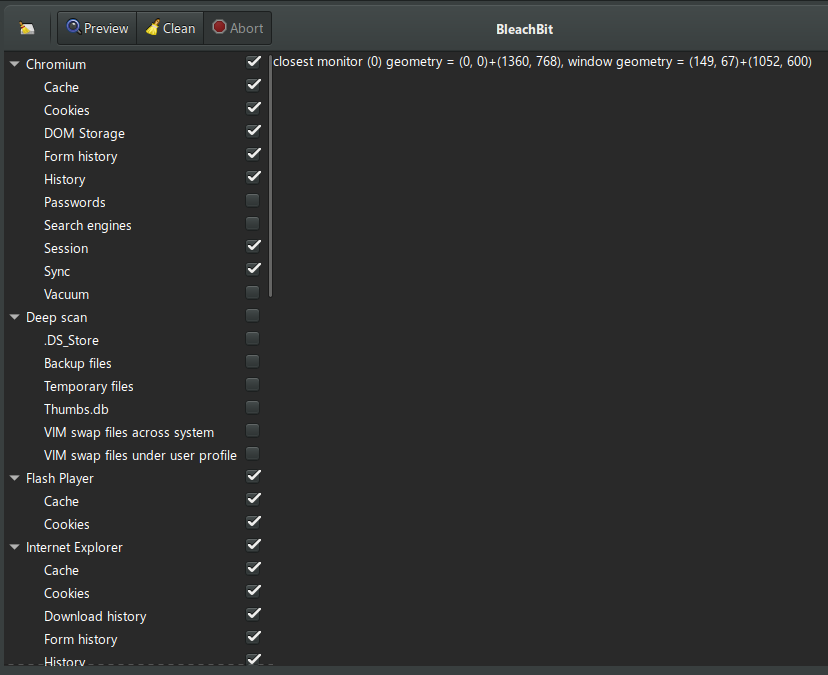Click the Preview magnifier button

click(x=97, y=28)
